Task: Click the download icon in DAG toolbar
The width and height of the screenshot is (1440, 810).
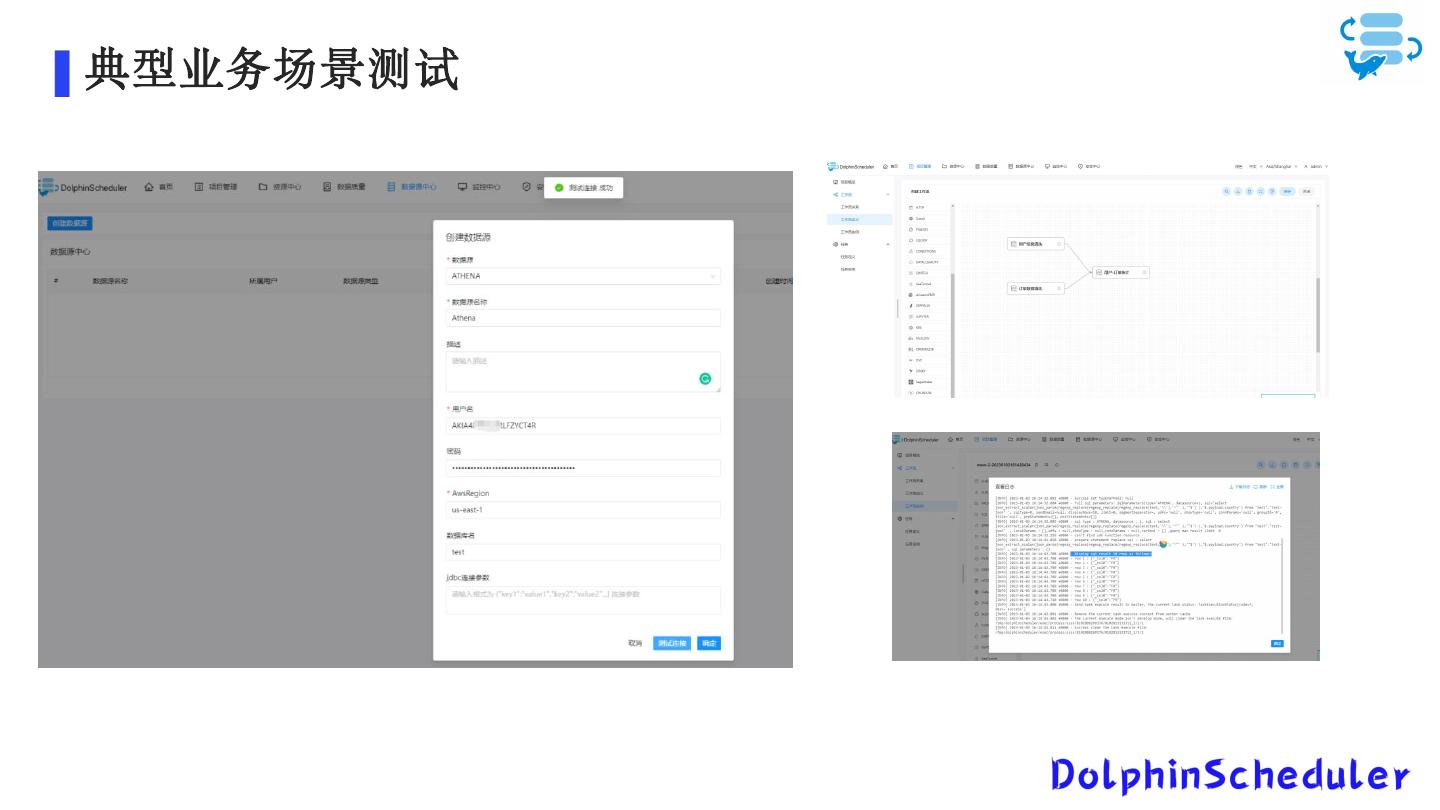Action: pos(1237,190)
